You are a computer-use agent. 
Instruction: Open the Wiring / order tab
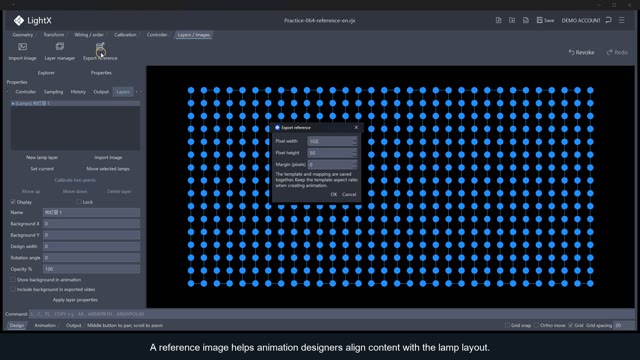[89, 35]
